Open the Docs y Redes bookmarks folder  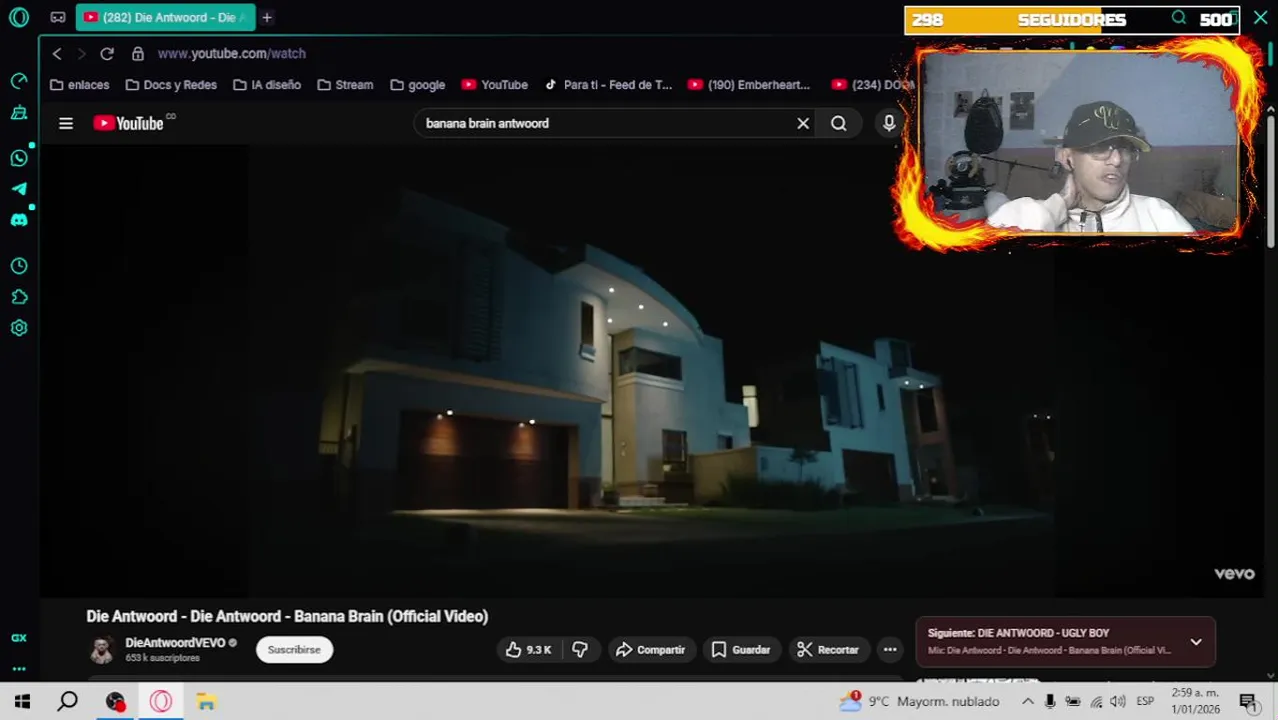point(171,85)
